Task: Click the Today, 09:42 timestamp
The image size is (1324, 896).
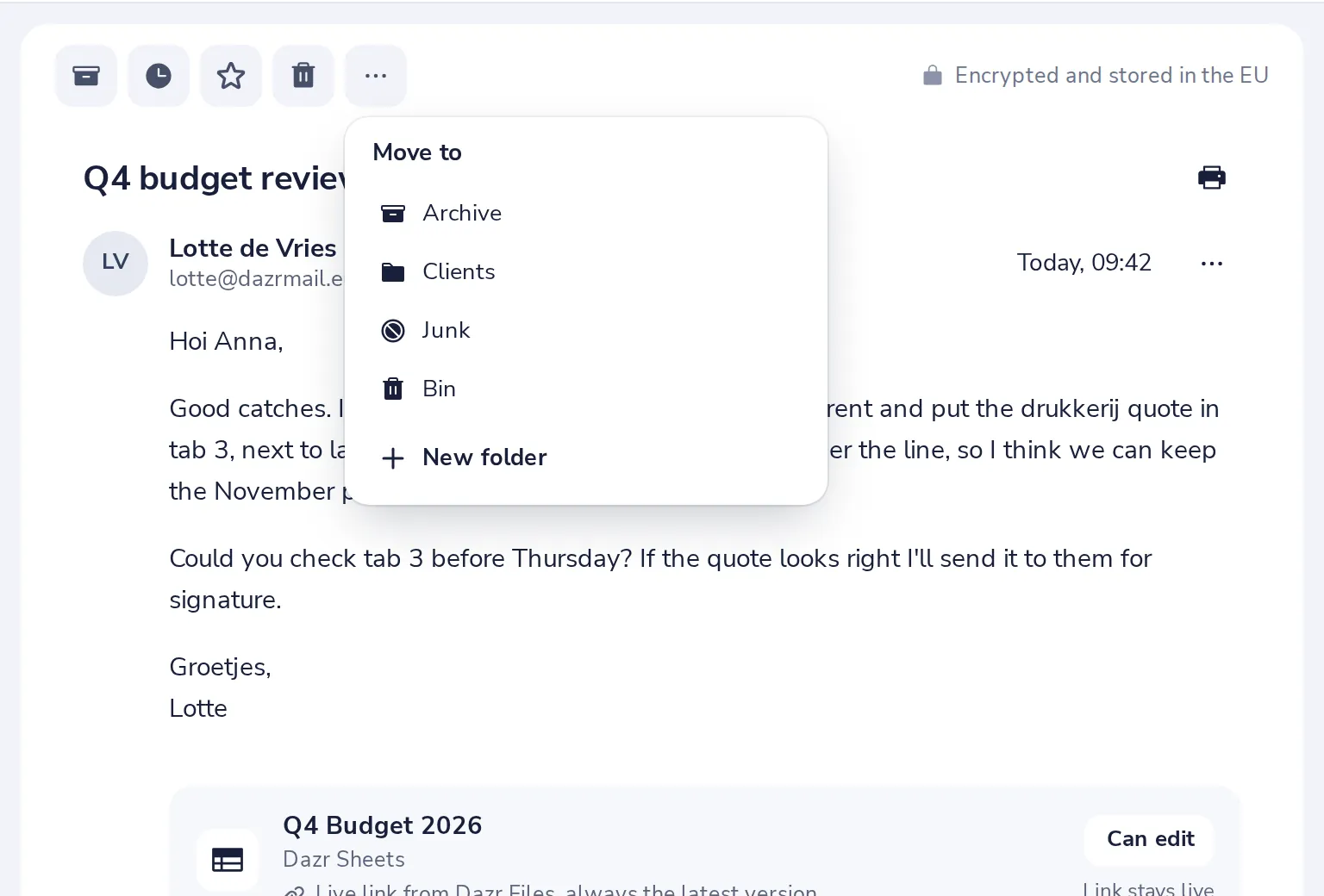Action: [x=1084, y=263]
